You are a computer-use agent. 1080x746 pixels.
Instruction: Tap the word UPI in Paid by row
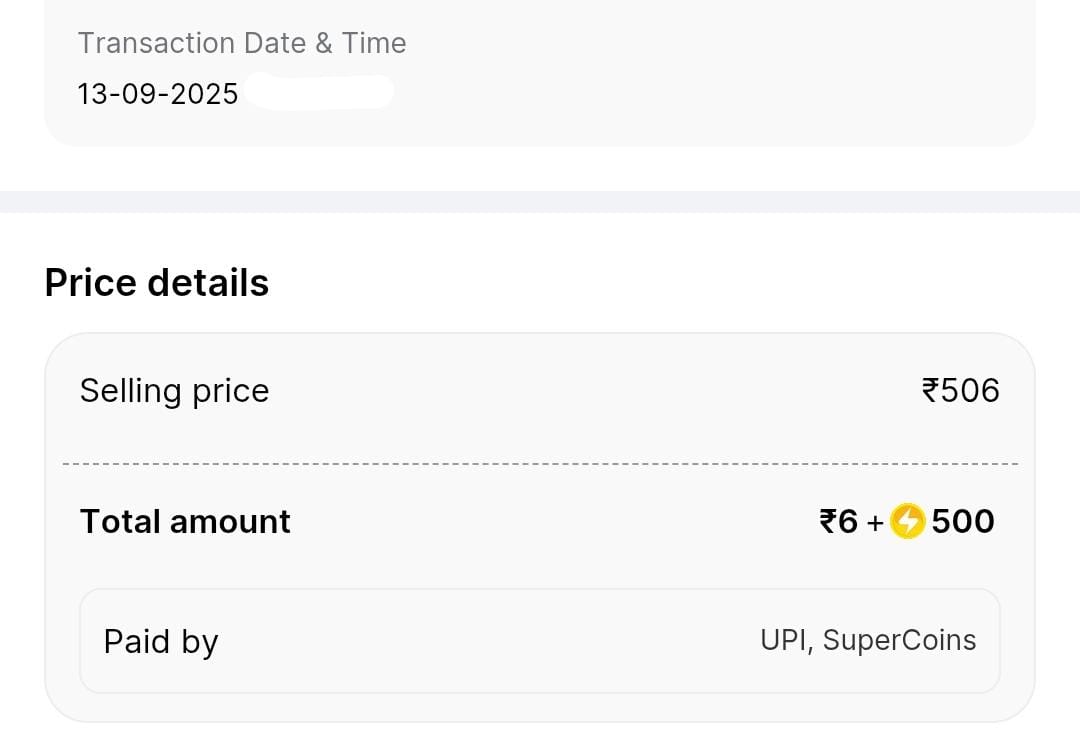783,640
